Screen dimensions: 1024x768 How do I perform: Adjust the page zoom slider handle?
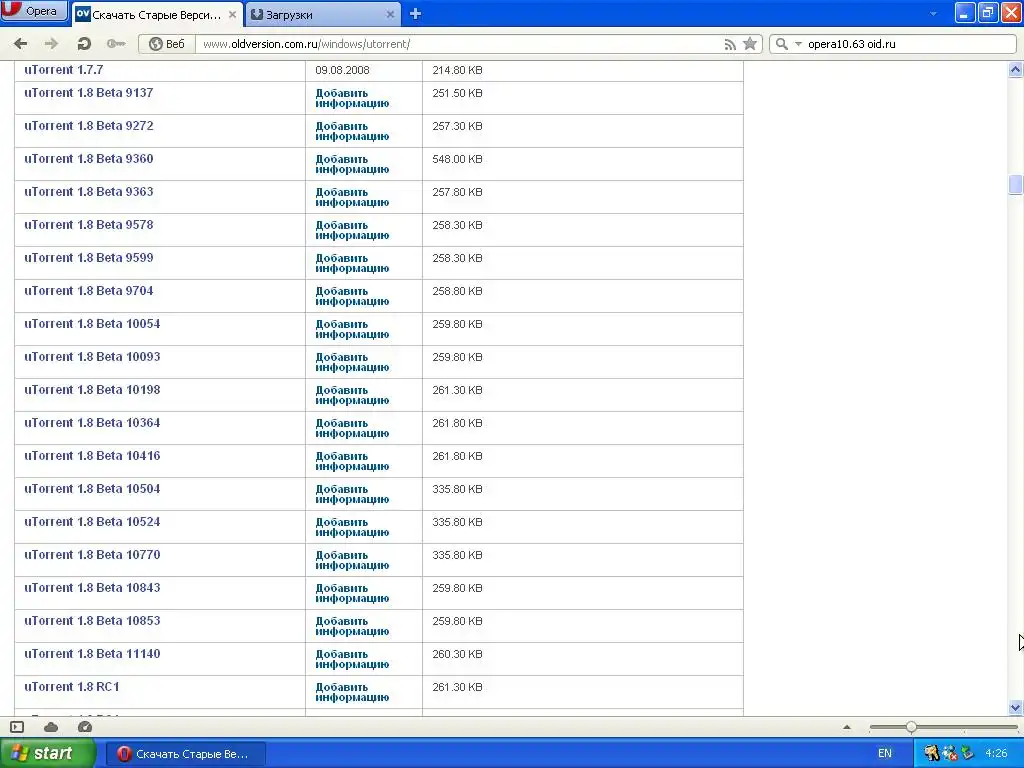click(x=911, y=727)
